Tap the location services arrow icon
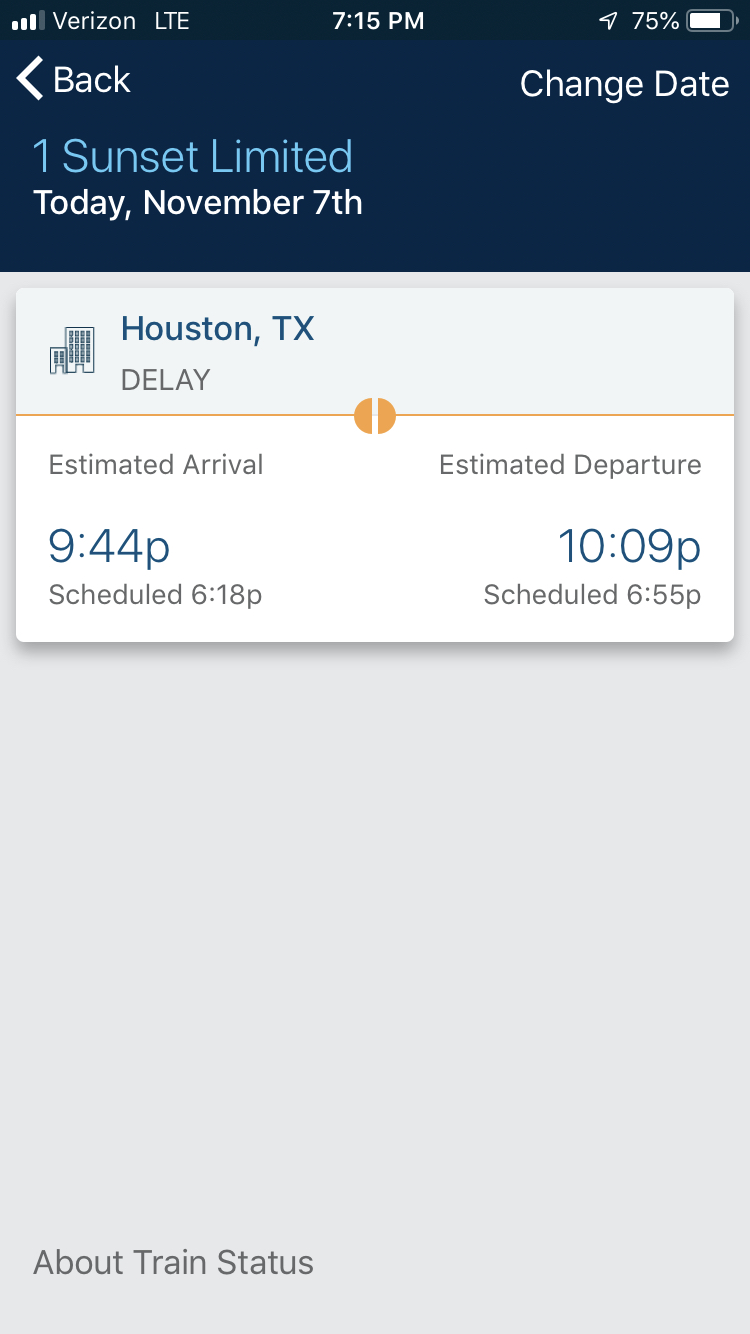This screenshot has height=1334, width=750. click(x=608, y=21)
